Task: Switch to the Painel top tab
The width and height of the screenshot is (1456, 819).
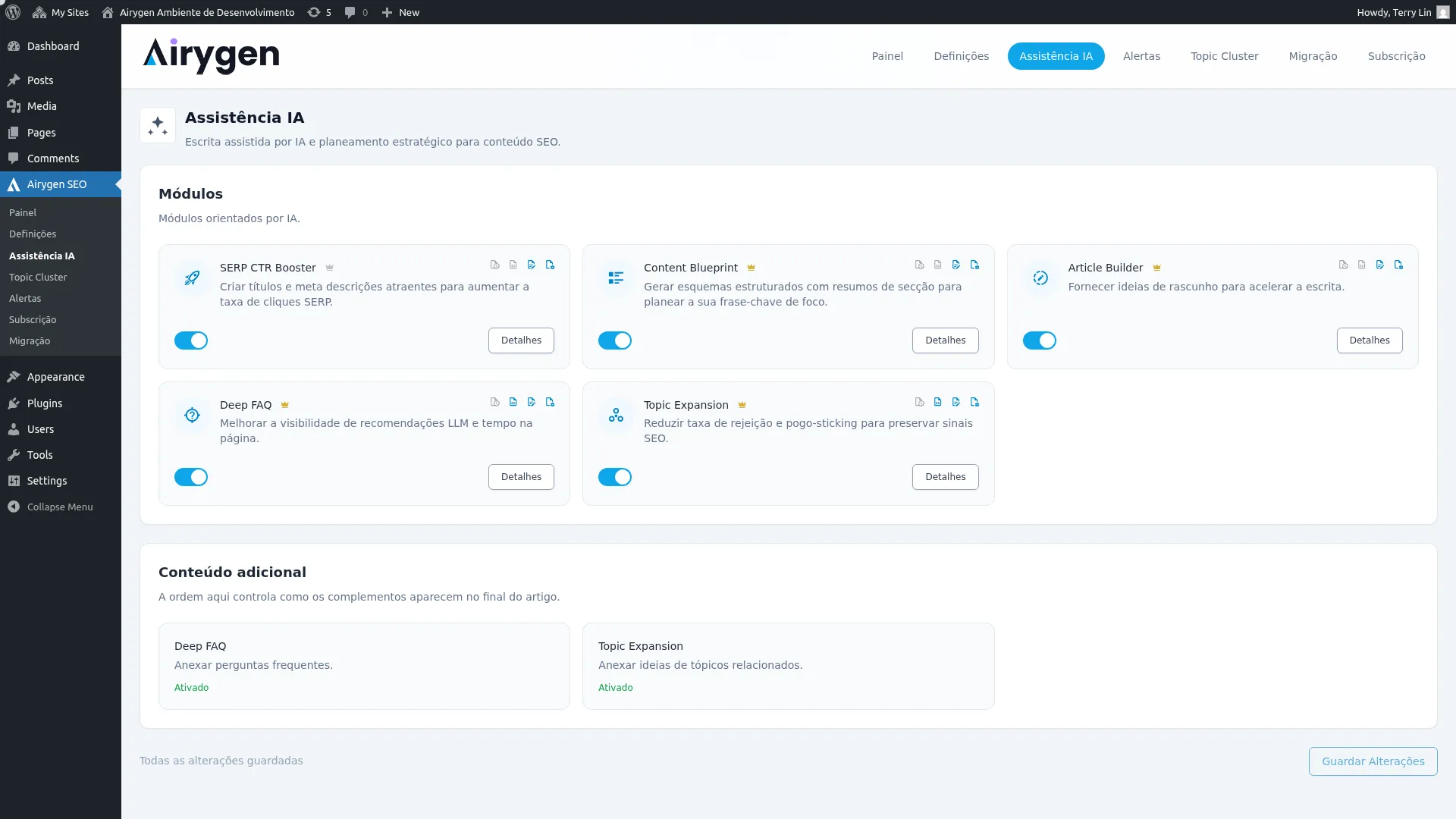Action: (887, 56)
